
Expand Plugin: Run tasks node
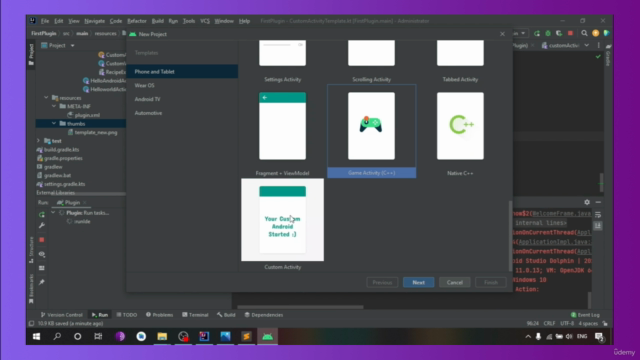click(x=53, y=213)
